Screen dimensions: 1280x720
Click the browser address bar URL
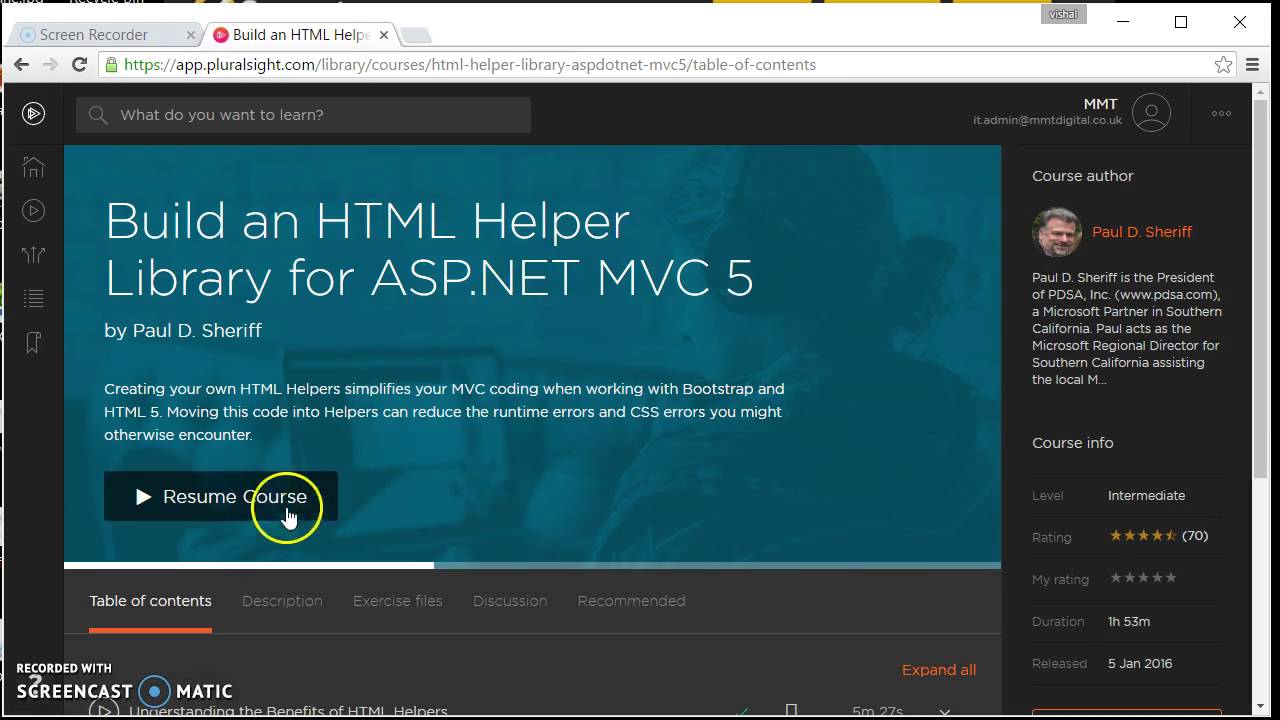coord(470,64)
